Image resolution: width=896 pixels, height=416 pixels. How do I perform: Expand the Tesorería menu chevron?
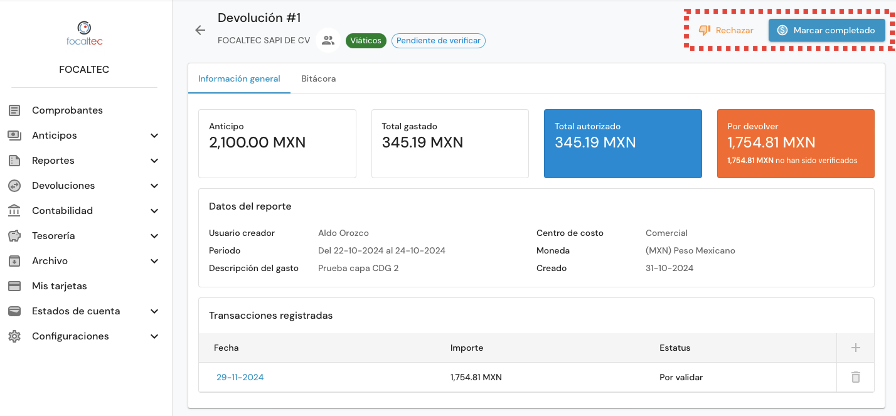point(154,235)
